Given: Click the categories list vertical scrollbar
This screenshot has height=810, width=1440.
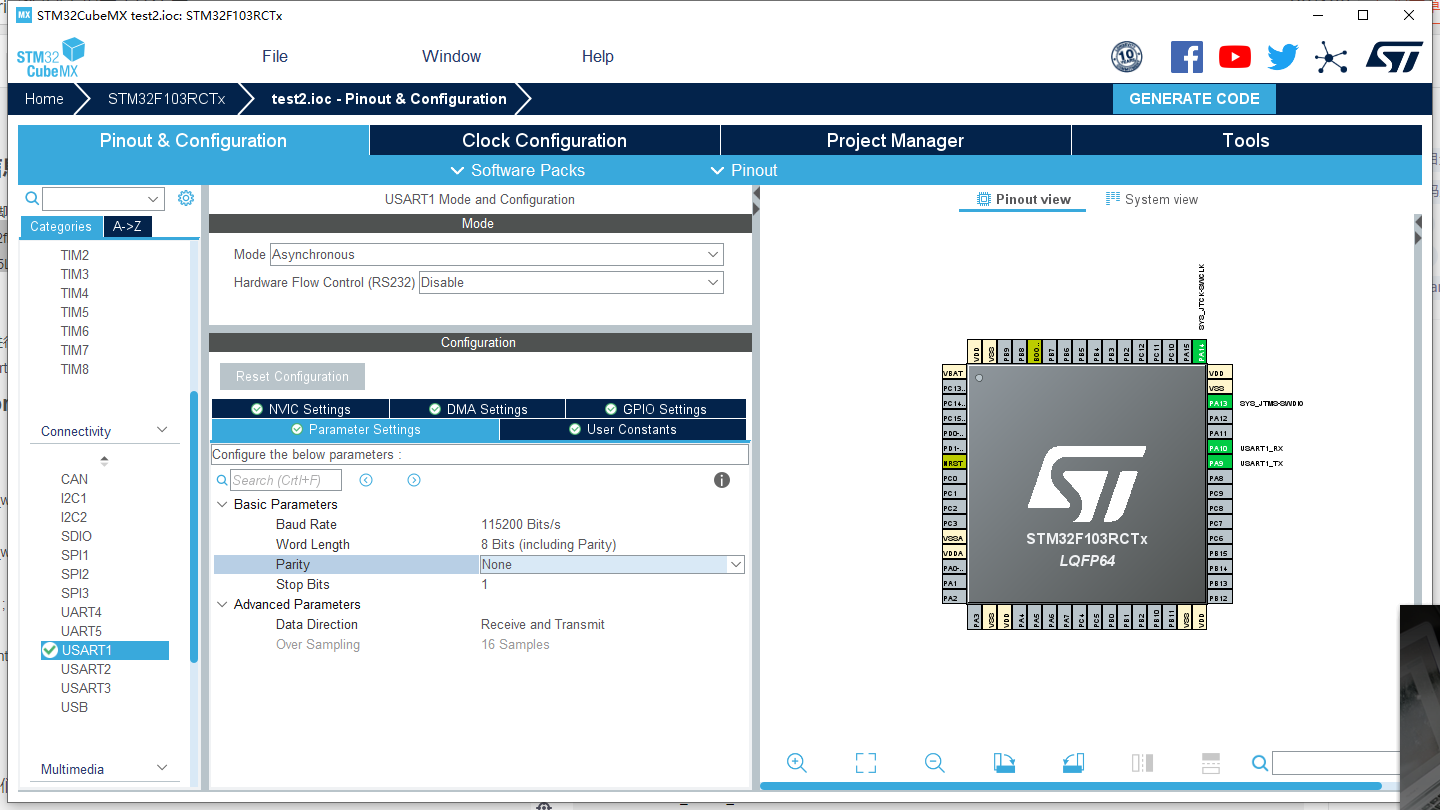Looking at the screenshot, I should coord(194,526).
